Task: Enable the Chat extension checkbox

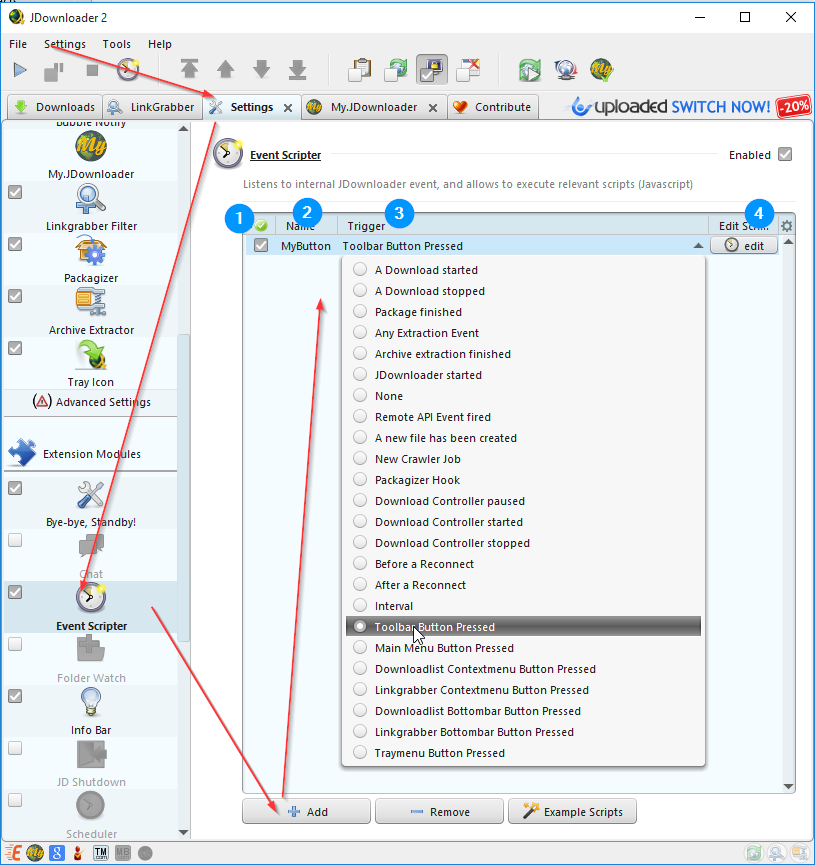Action: click(x=15, y=540)
